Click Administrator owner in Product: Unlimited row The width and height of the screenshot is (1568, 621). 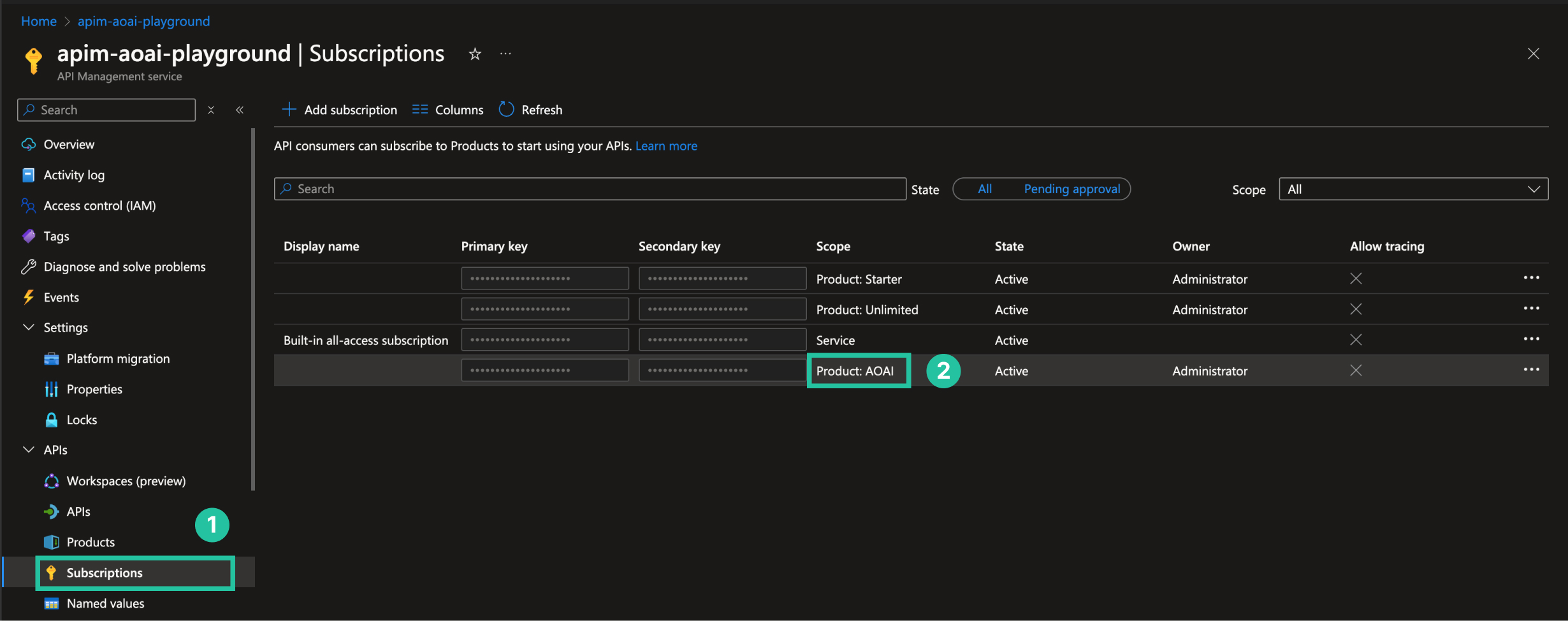click(x=1210, y=310)
